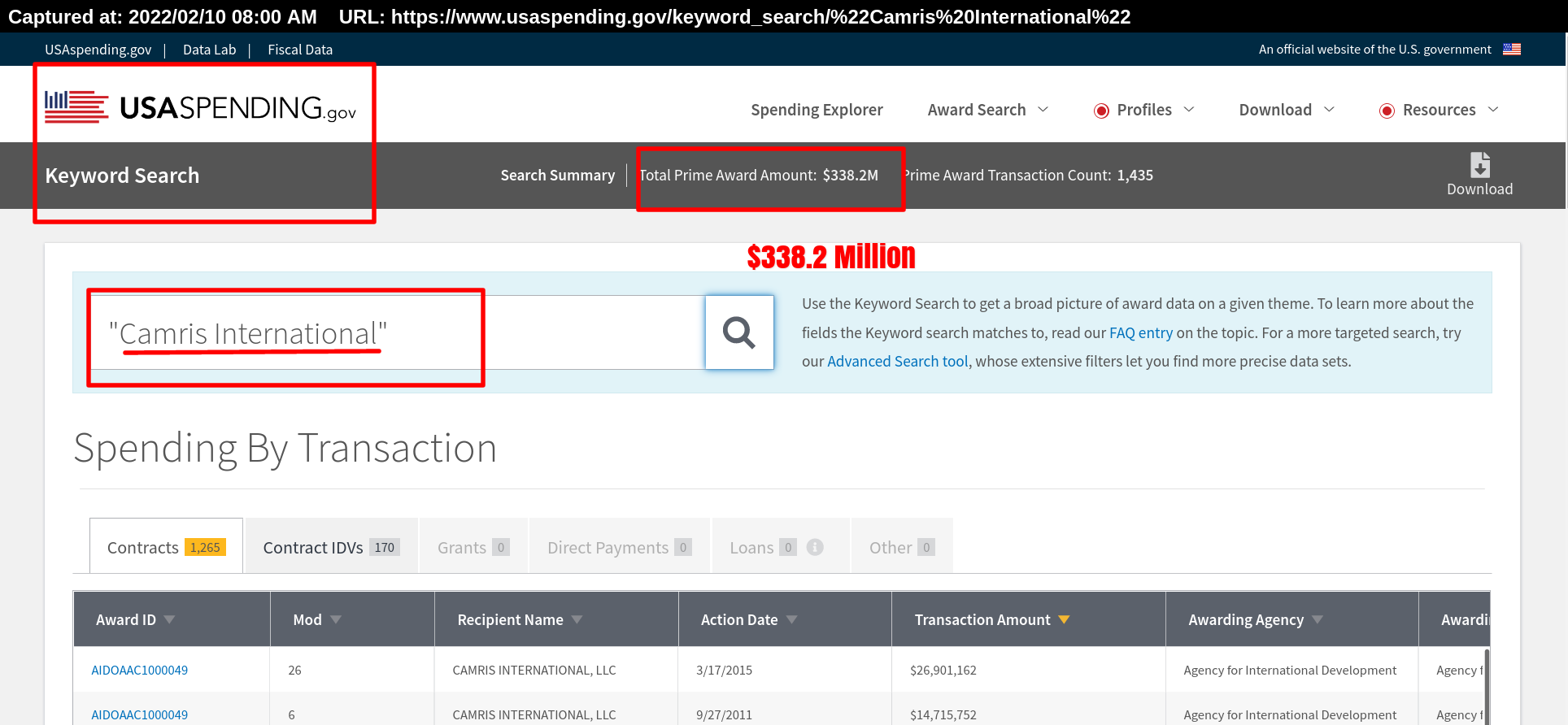
Task: Expand the Profiles dropdown menu
Action: pyautogui.click(x=1144, y=110)
